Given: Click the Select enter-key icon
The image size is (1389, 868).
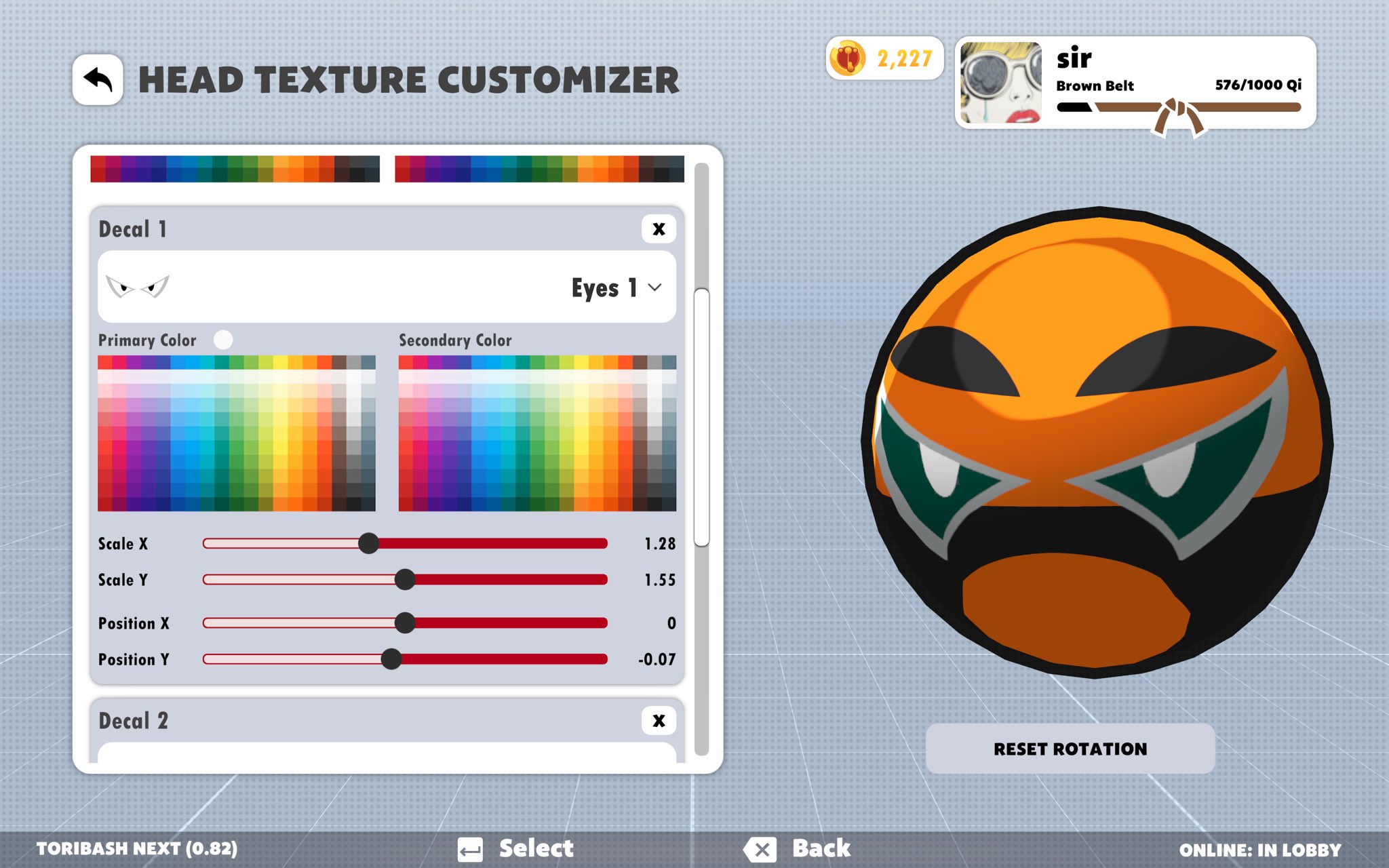Looking at the screenshot, I should pyautogui.click(x=470, y=849).
